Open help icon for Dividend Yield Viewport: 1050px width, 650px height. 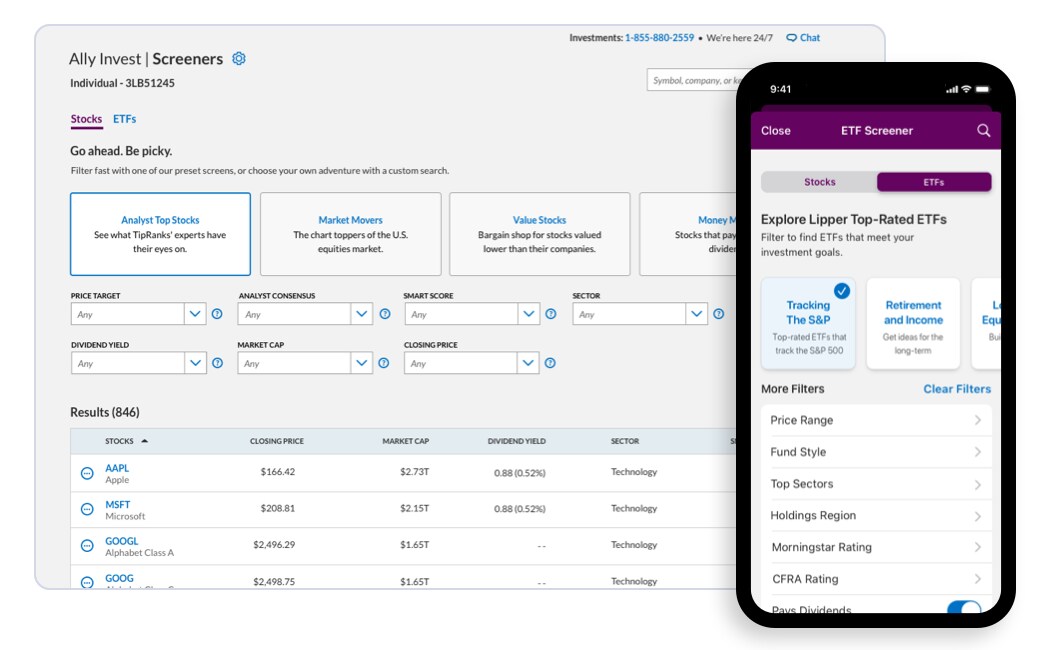218,363
